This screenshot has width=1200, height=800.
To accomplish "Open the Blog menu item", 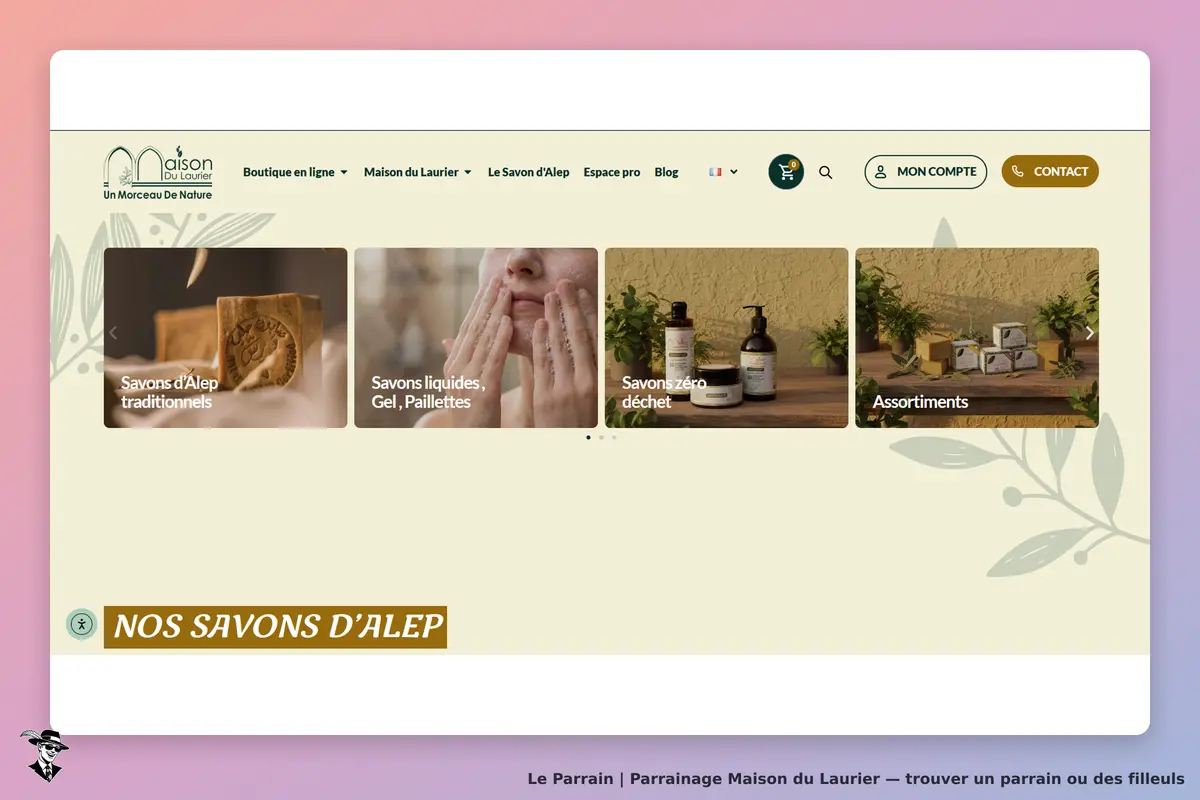I will [x=666, y=172].
